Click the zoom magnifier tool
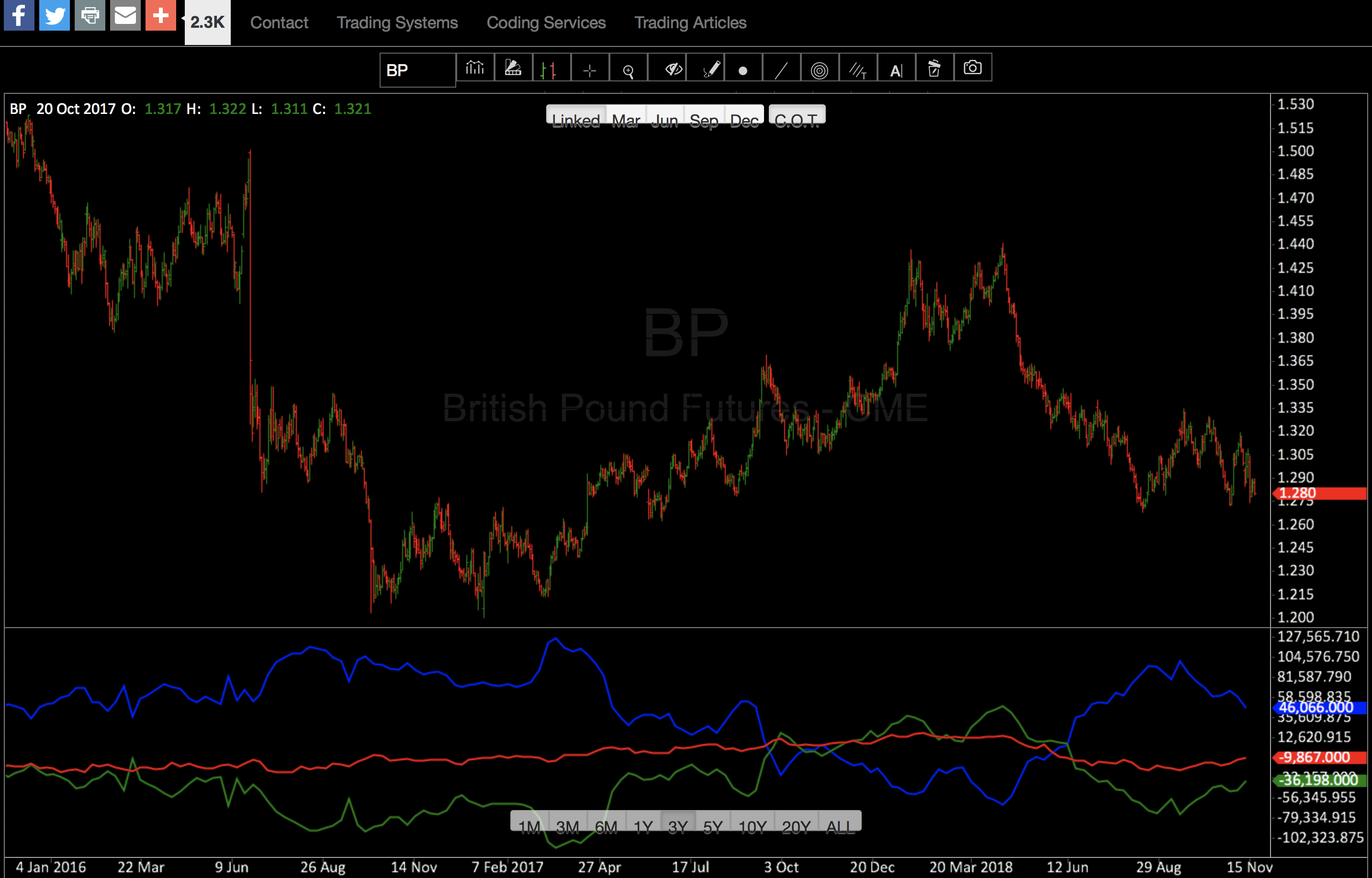Screen dimensions: 1372x878 tap(628, 69)
